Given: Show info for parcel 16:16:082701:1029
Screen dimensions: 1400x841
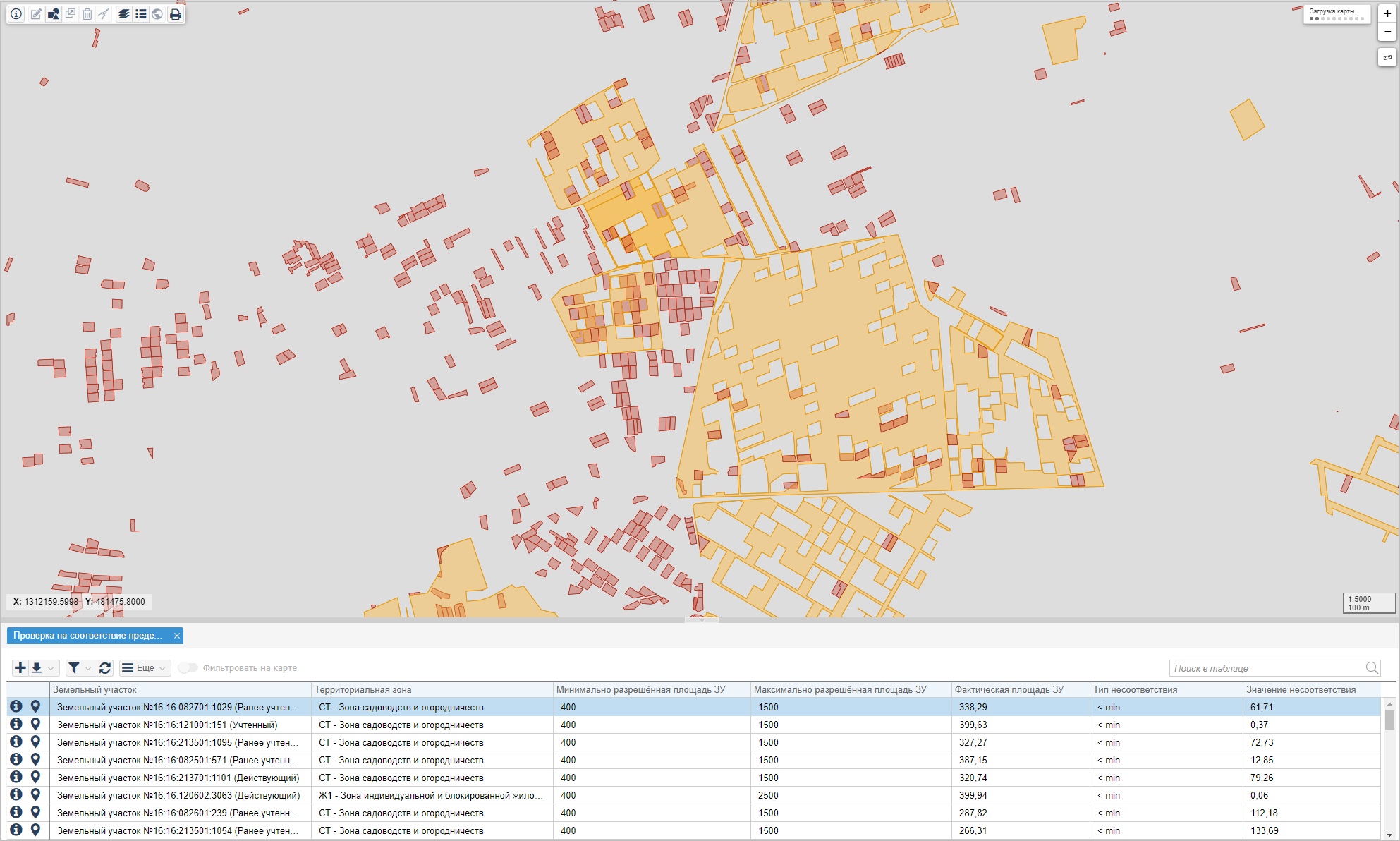Looking at the screenshot, I should click(x=16, y=706).
